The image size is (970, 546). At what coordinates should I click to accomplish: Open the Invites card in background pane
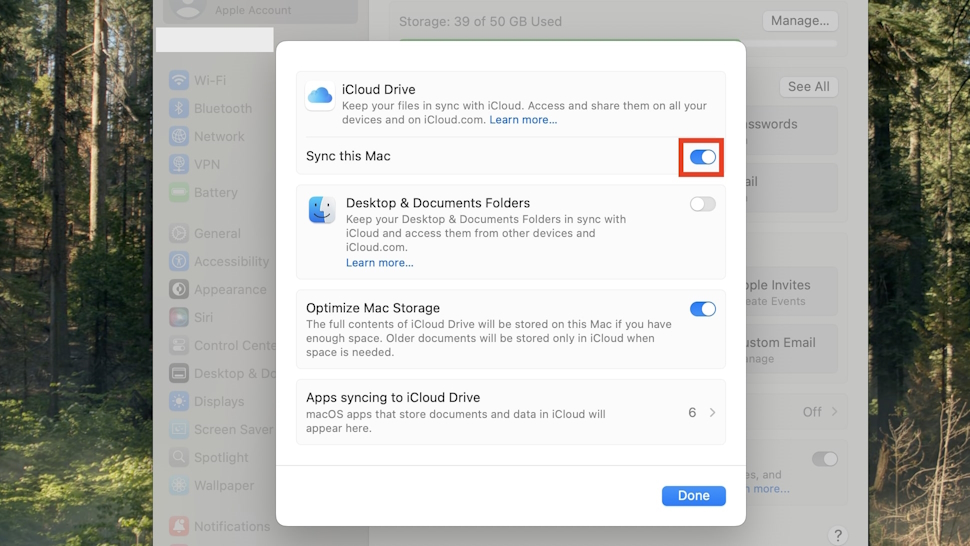click(792, 292)
